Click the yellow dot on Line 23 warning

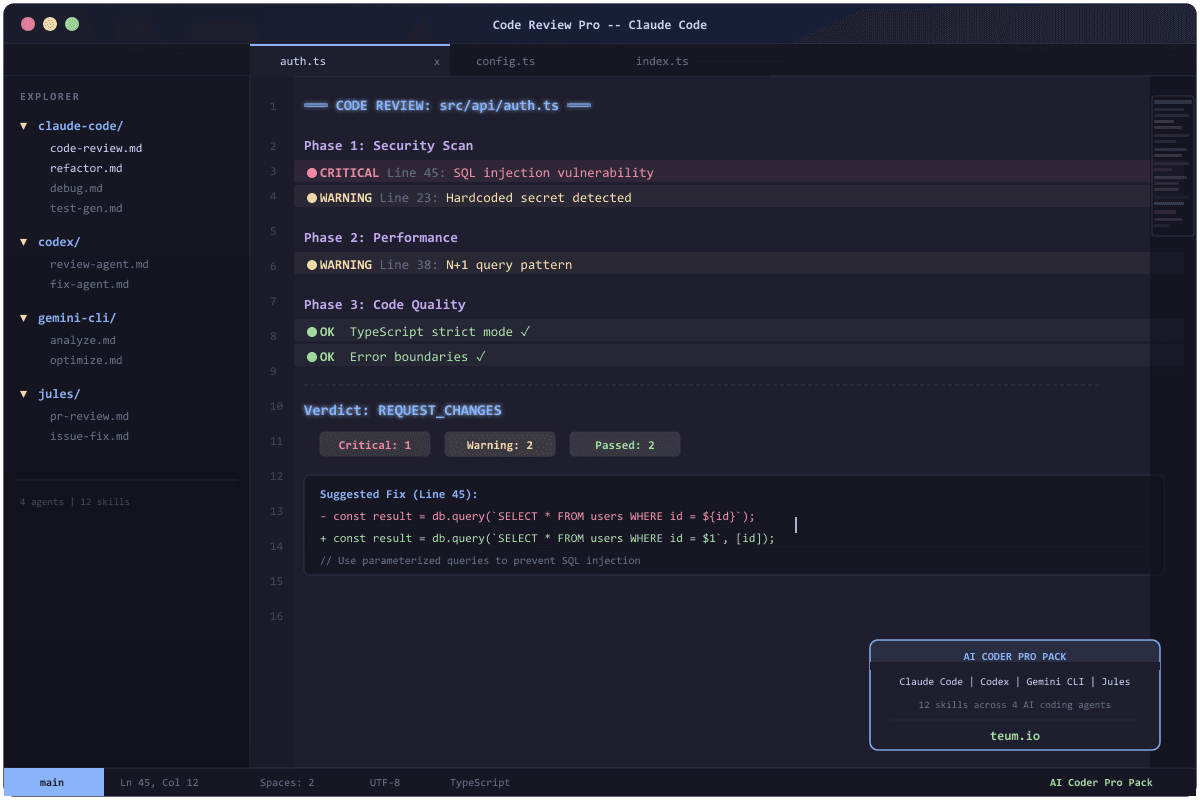click(x=312, y=198)
